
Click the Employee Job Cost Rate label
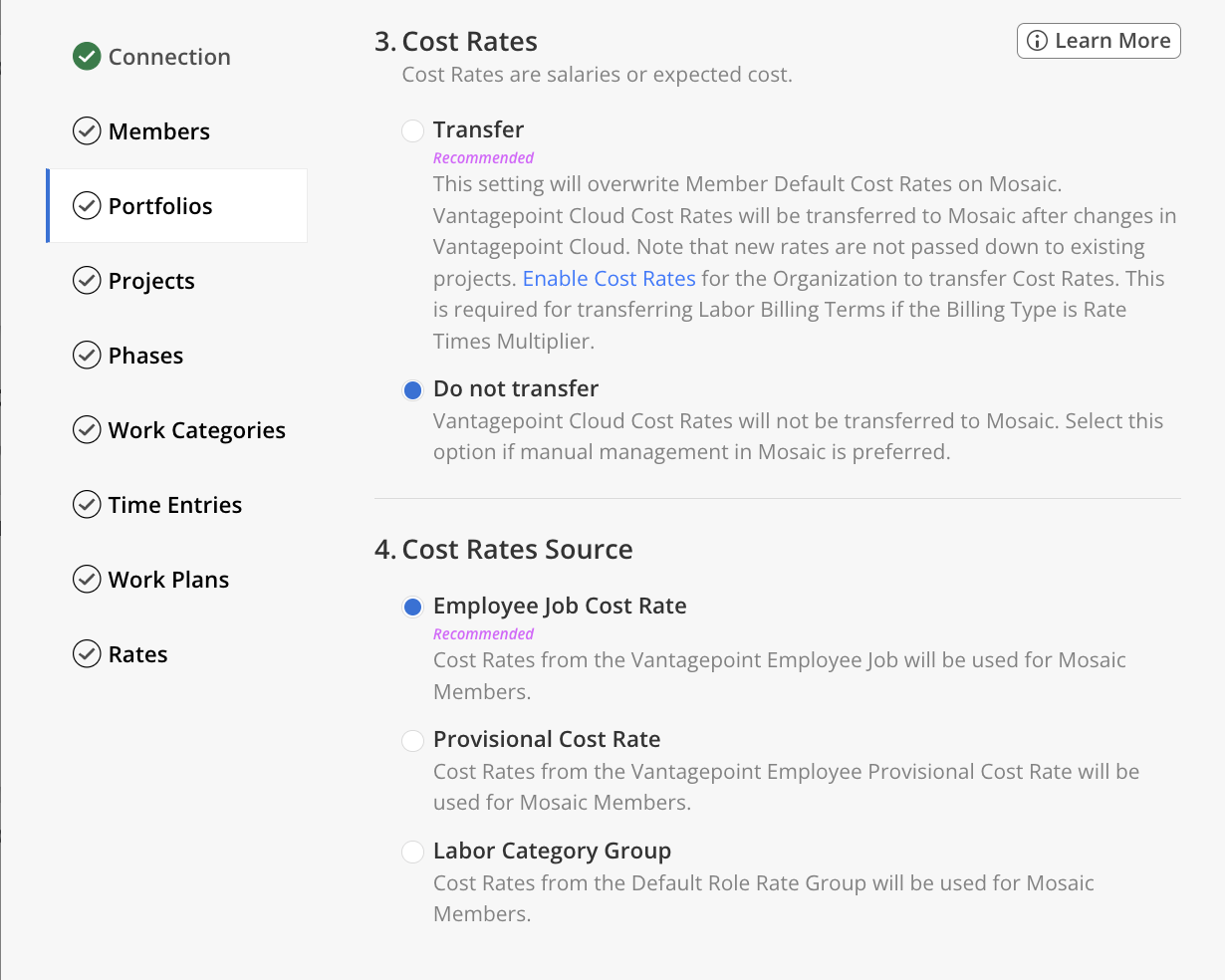560,606
